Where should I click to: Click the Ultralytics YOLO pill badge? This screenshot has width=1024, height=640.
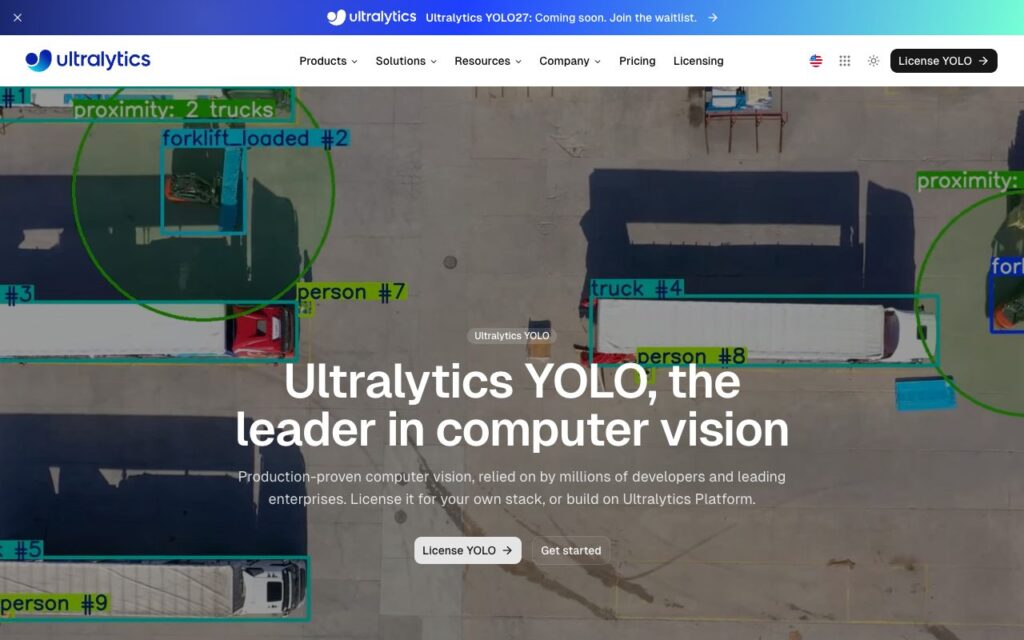pyautogui.click(x=511, y=336)
